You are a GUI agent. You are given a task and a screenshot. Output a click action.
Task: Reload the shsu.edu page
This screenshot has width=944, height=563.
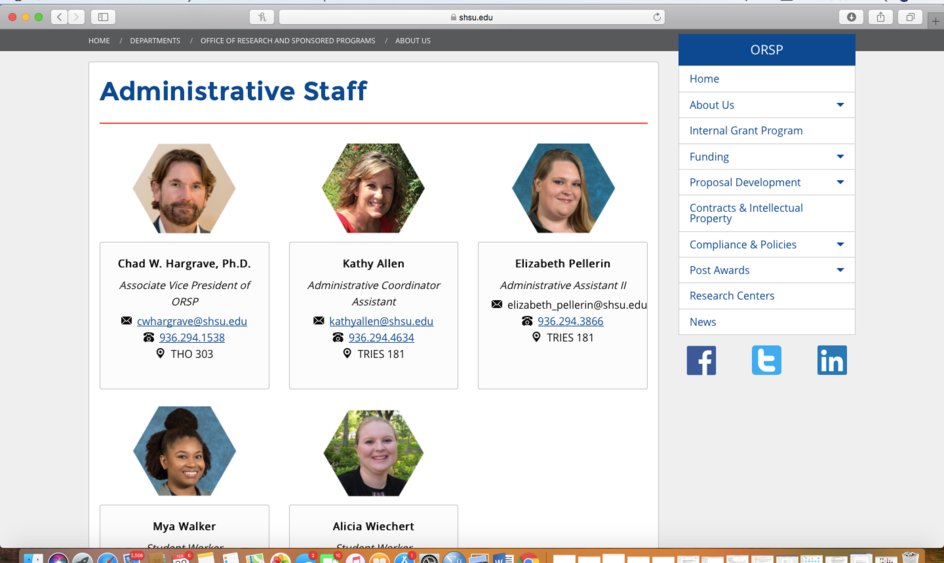click(657, 17)
